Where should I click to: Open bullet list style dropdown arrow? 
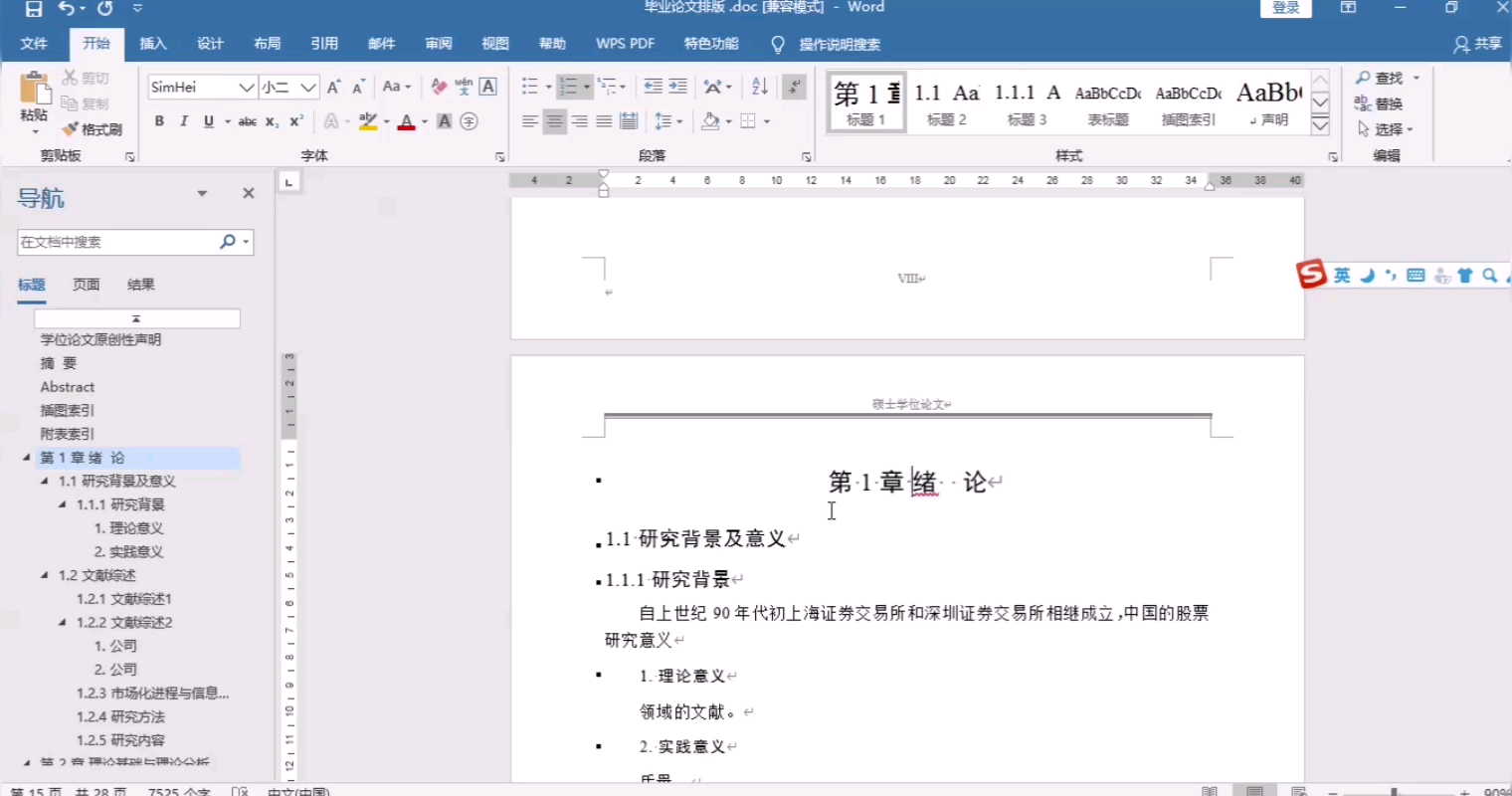tap(548, 88)
